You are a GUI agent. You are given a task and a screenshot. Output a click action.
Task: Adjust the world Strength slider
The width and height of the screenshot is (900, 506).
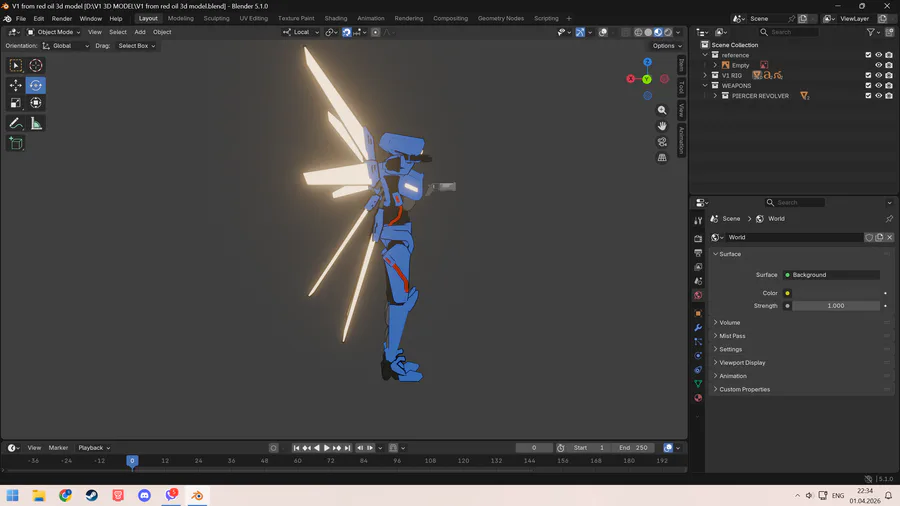836,306
